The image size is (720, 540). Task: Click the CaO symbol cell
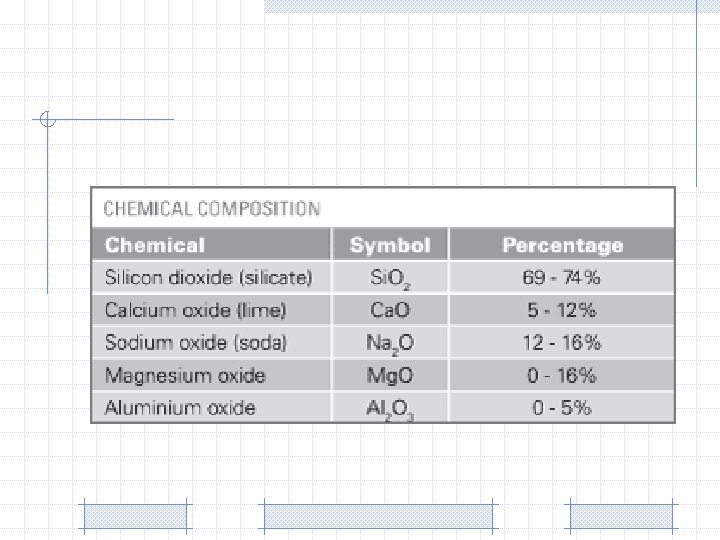[x=389, y=310]
